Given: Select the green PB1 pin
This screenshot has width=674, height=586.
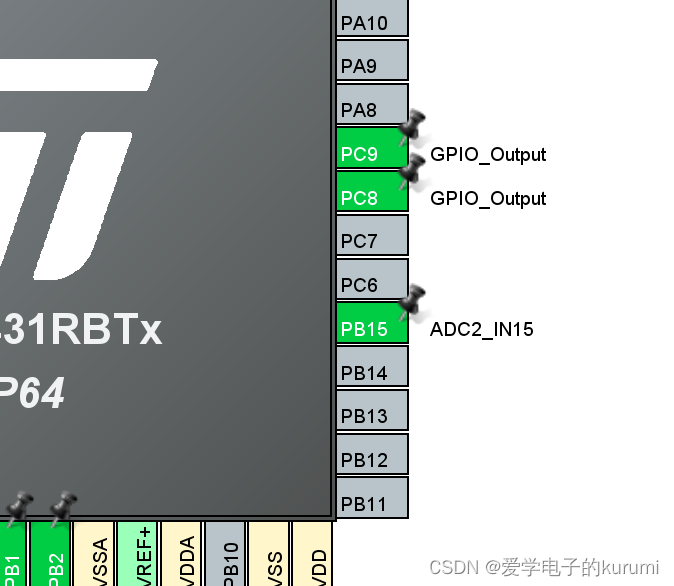Looking at the screenshot, I should pyautogui.click(x=13, y=554).
